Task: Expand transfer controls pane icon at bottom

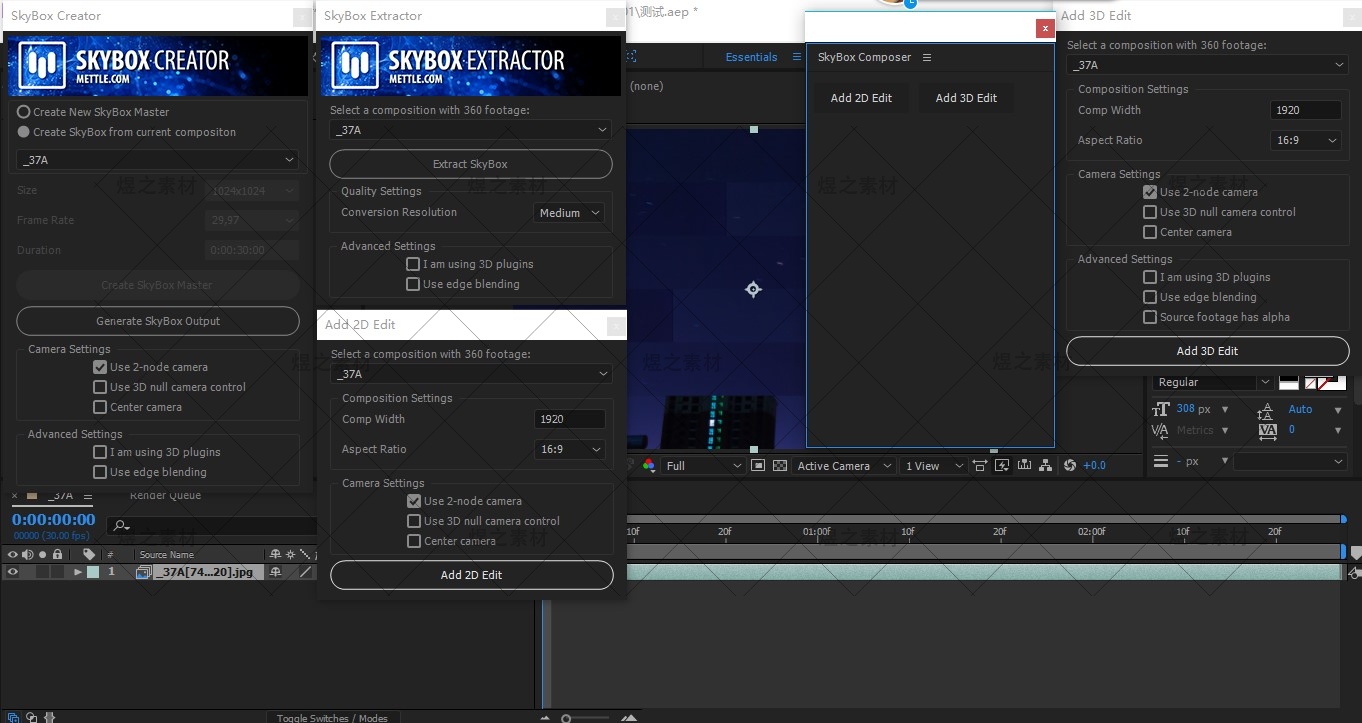Action: click(32, 717)
